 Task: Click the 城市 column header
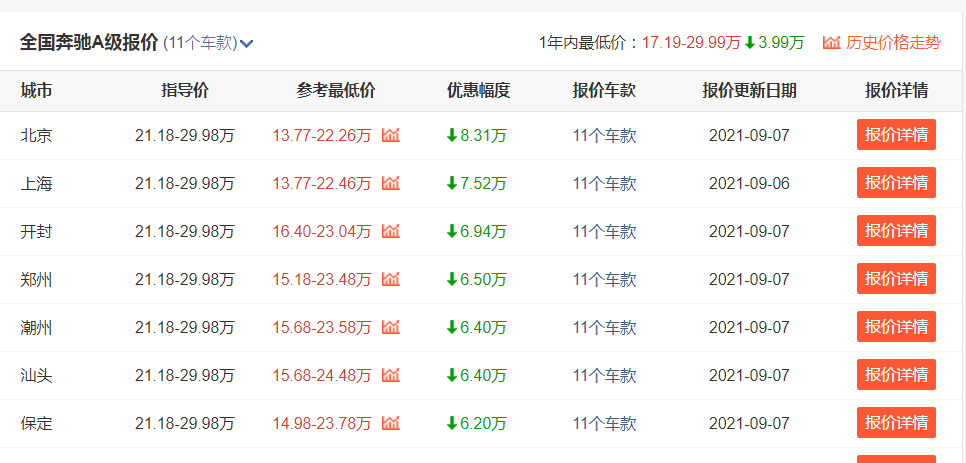coord(36,91)
